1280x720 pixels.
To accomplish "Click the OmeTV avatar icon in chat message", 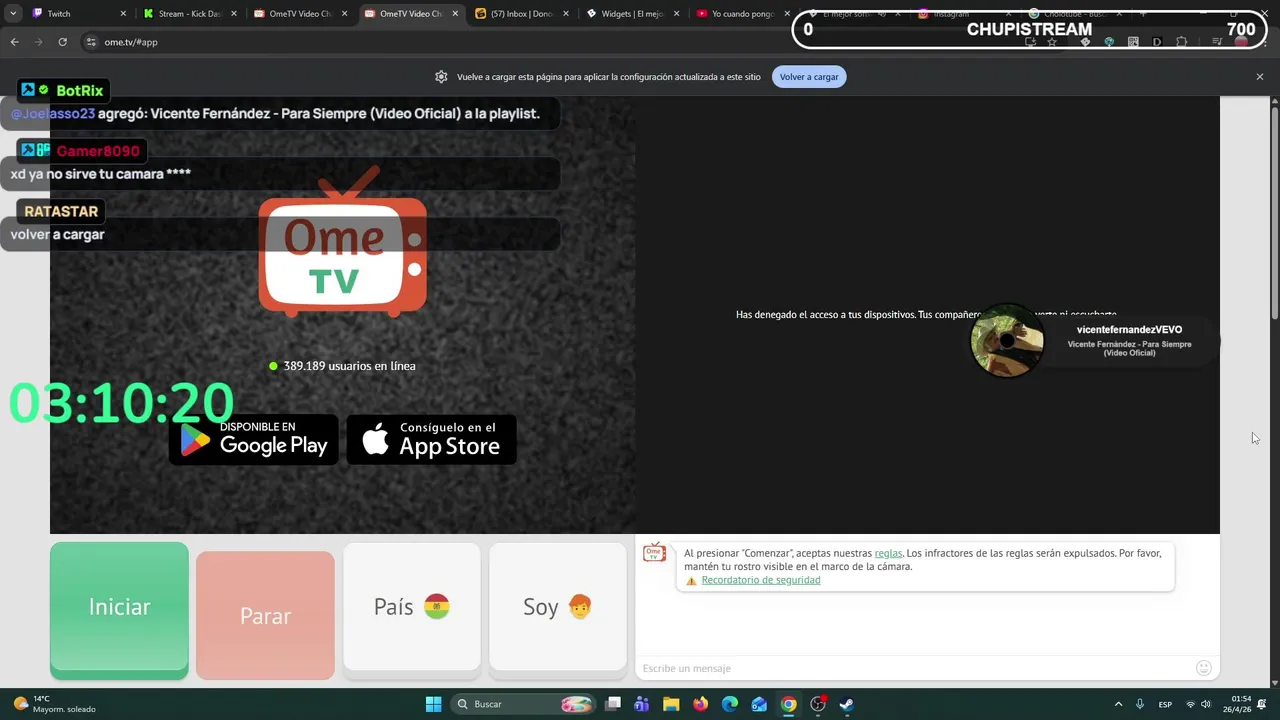I will [x=654, y=552].
